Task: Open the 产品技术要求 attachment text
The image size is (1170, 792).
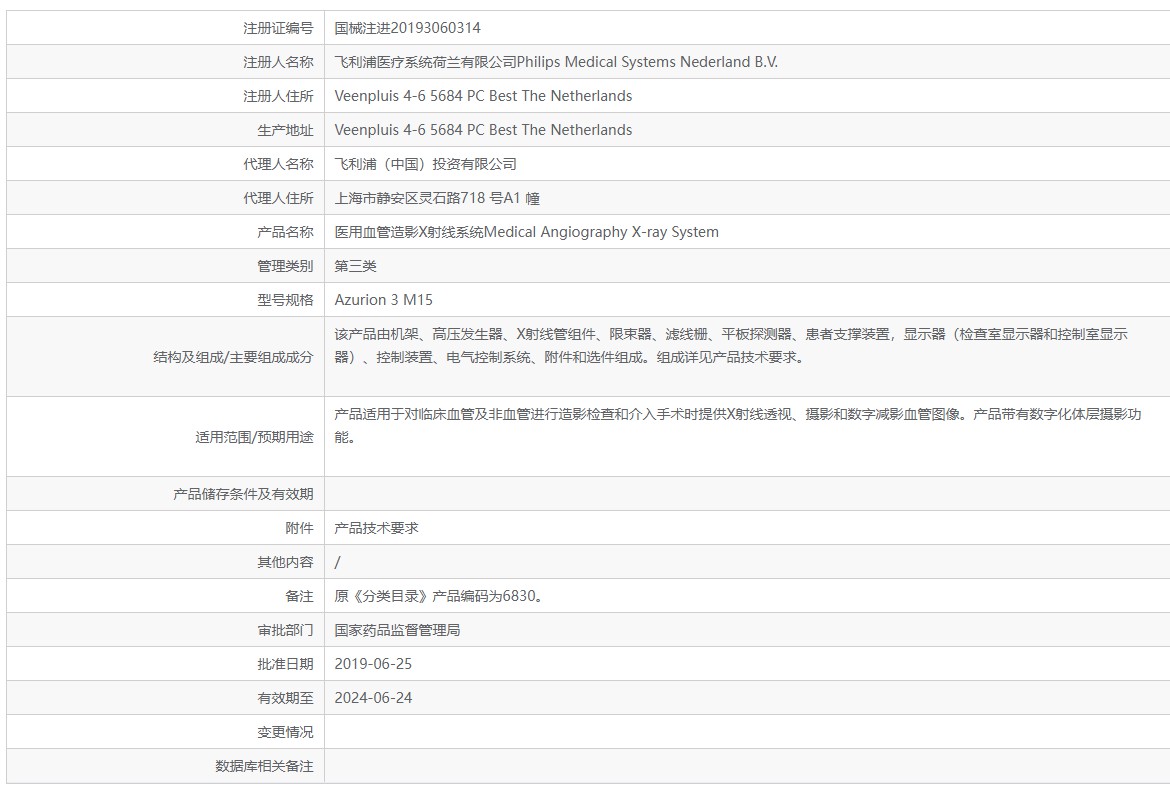Action: (376, 528)
